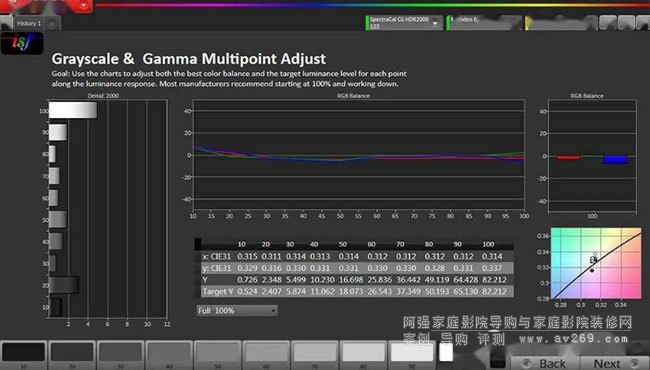The height and width of the screenshot is (370, 650).
Task: Add a new history tab
Action: click(x=52, y=24)
